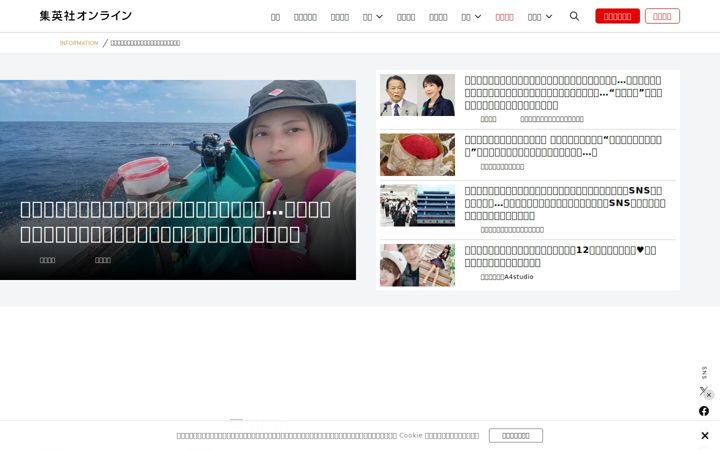Open thumbnail of students and blue building

[x=417, y=205]
